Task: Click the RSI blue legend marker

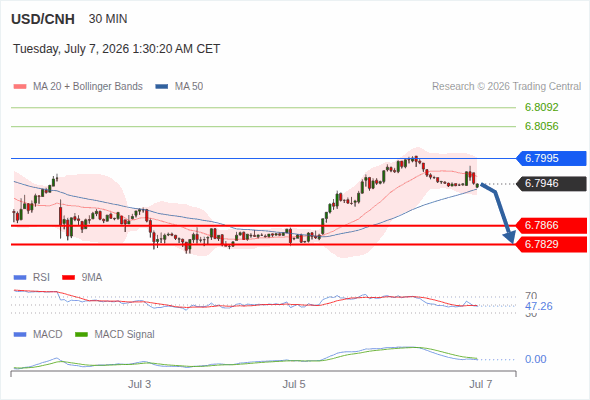Action: [20, 278]
